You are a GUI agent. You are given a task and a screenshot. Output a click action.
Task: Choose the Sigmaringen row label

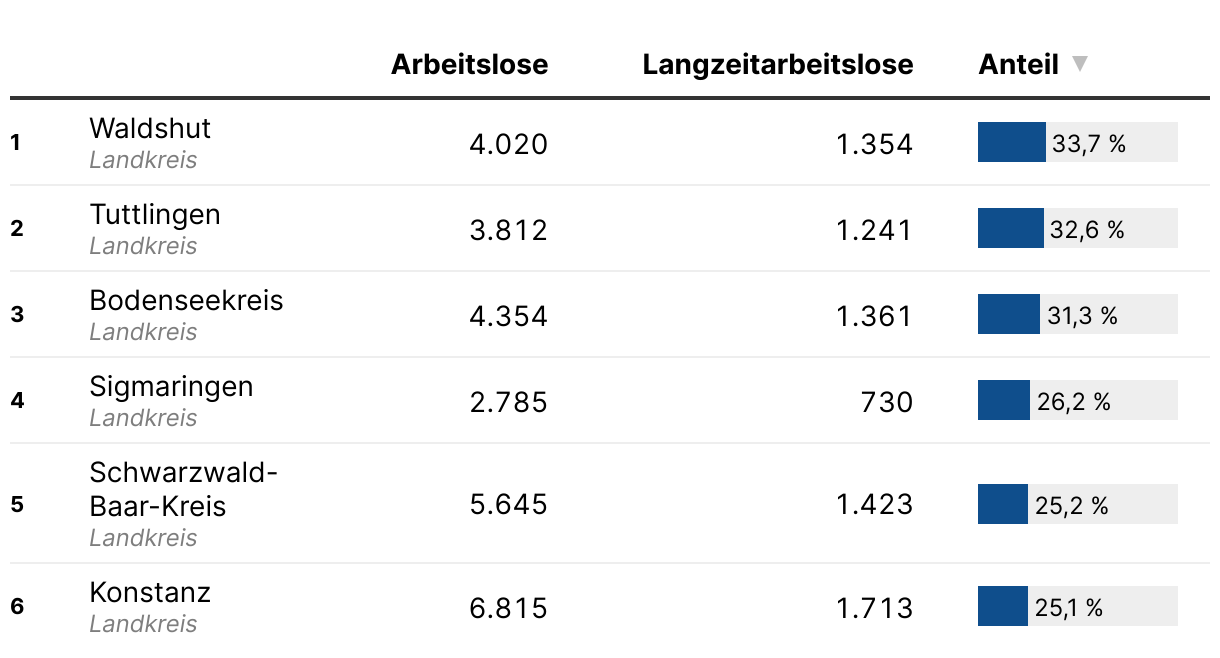pos(171,386)
